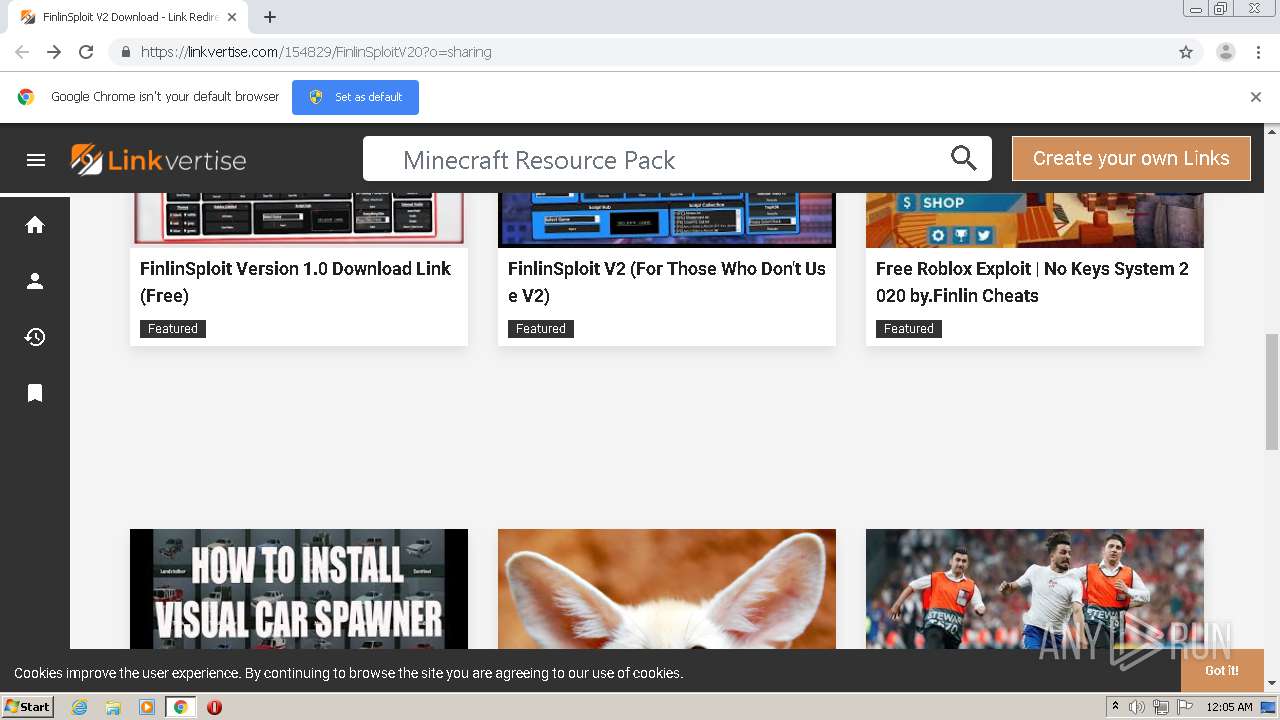The width and height of the screenshot is (1280, 720).
Task: Click Featured tag under Free Roblox Exploit
Action: click(x=909, y=328)
